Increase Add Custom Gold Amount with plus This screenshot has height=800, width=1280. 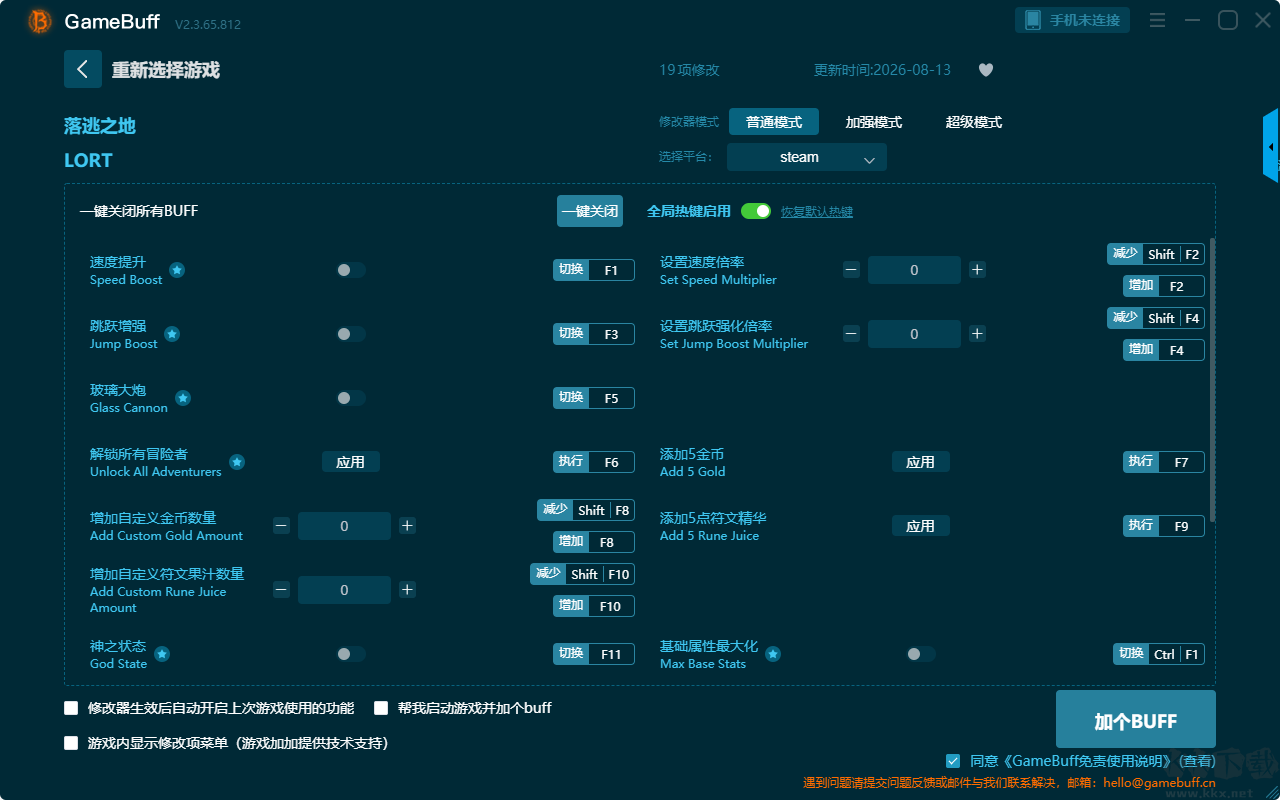pos(407,526)
